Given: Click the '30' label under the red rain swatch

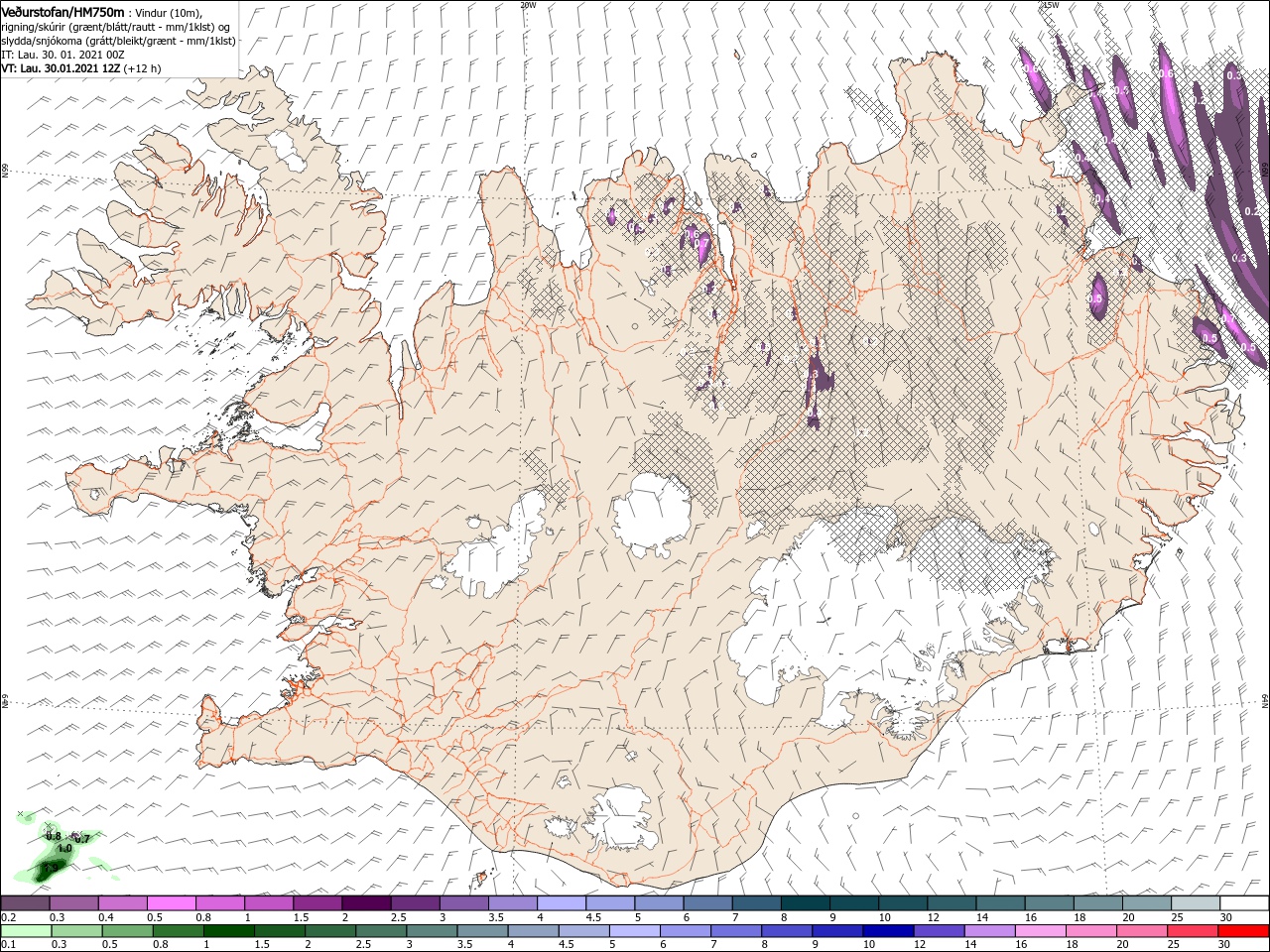Looking at the screenshot, I should pyautogui.click(x=1222, y=945).
